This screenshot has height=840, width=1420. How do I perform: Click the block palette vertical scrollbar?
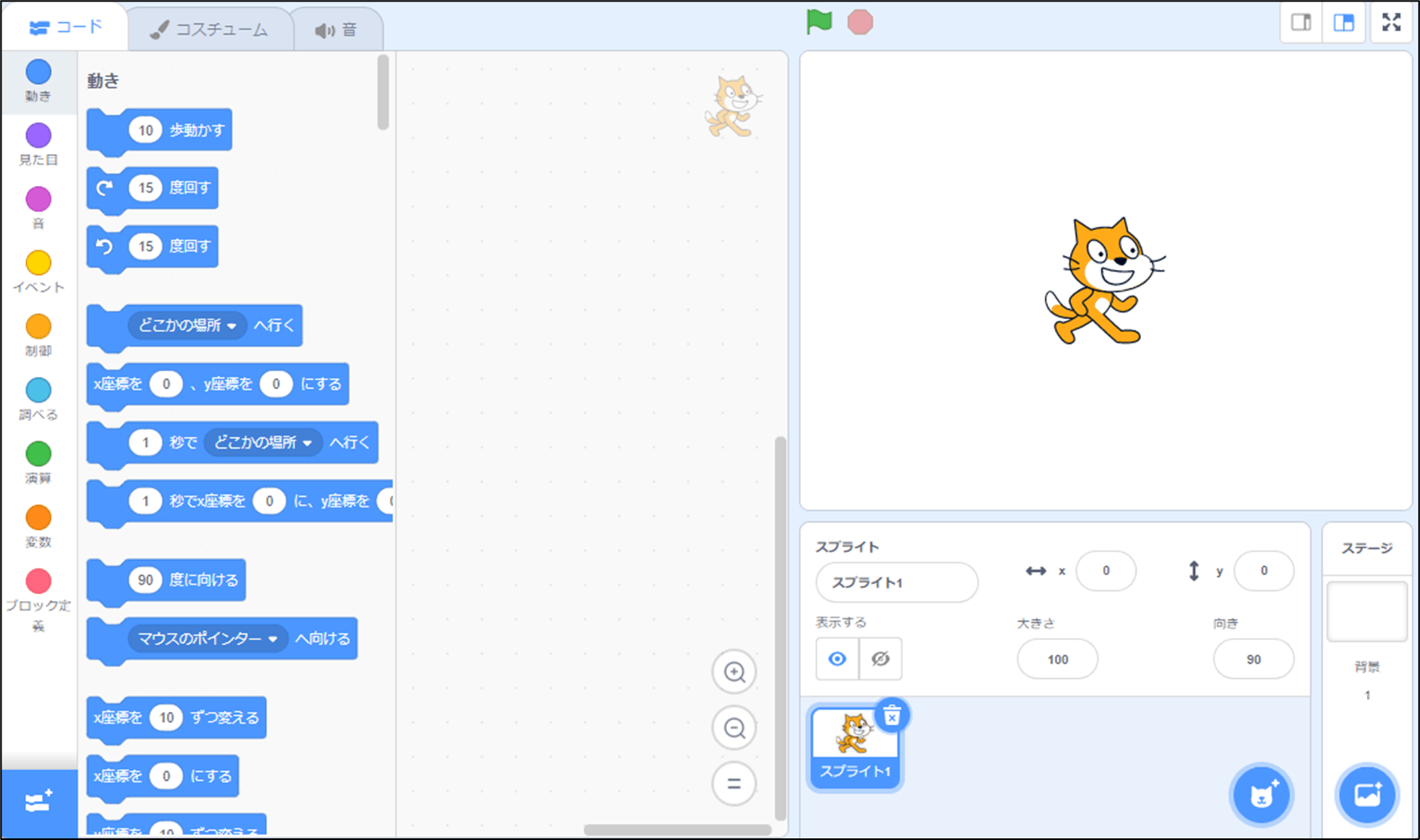point(383,92)
